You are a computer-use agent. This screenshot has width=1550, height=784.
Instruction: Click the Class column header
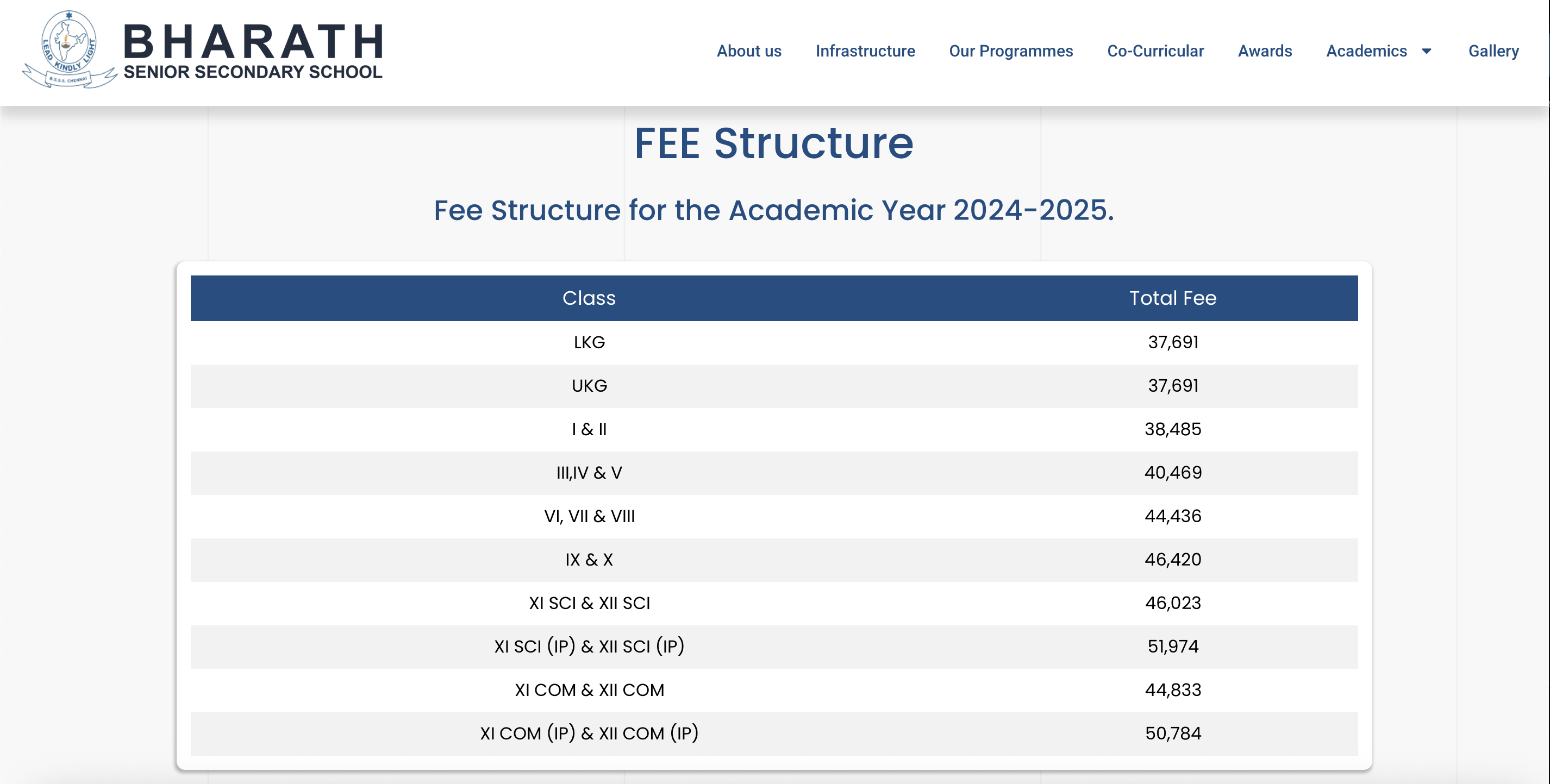point(589,298)
